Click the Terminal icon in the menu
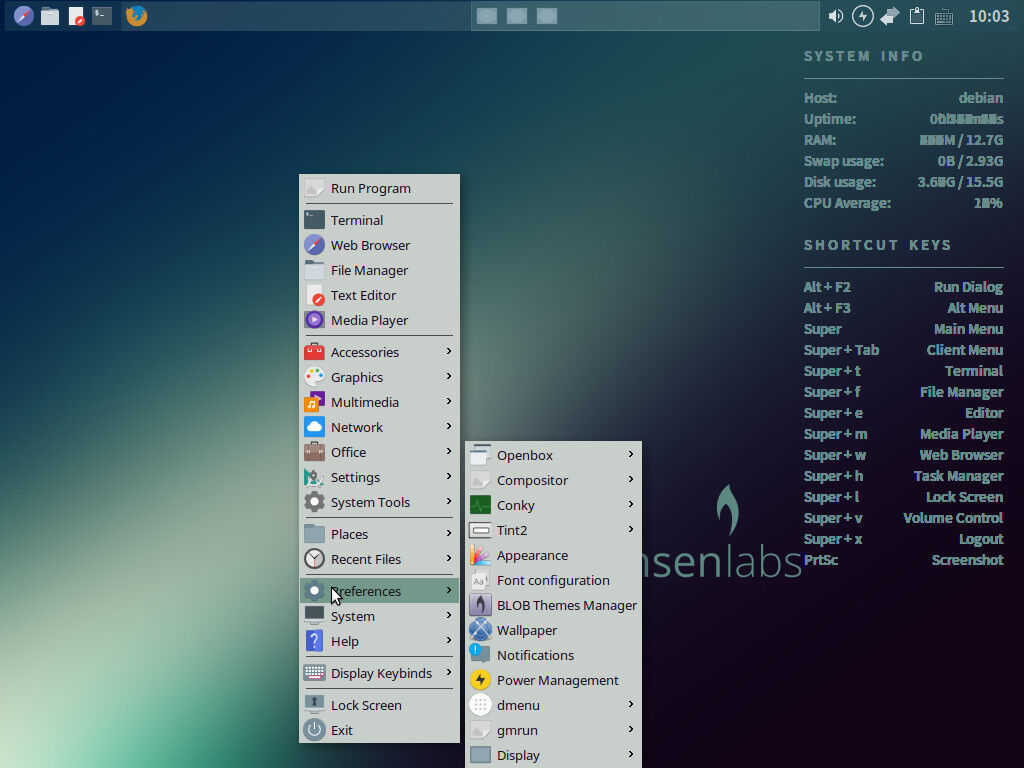 click(x=314, y=220)
